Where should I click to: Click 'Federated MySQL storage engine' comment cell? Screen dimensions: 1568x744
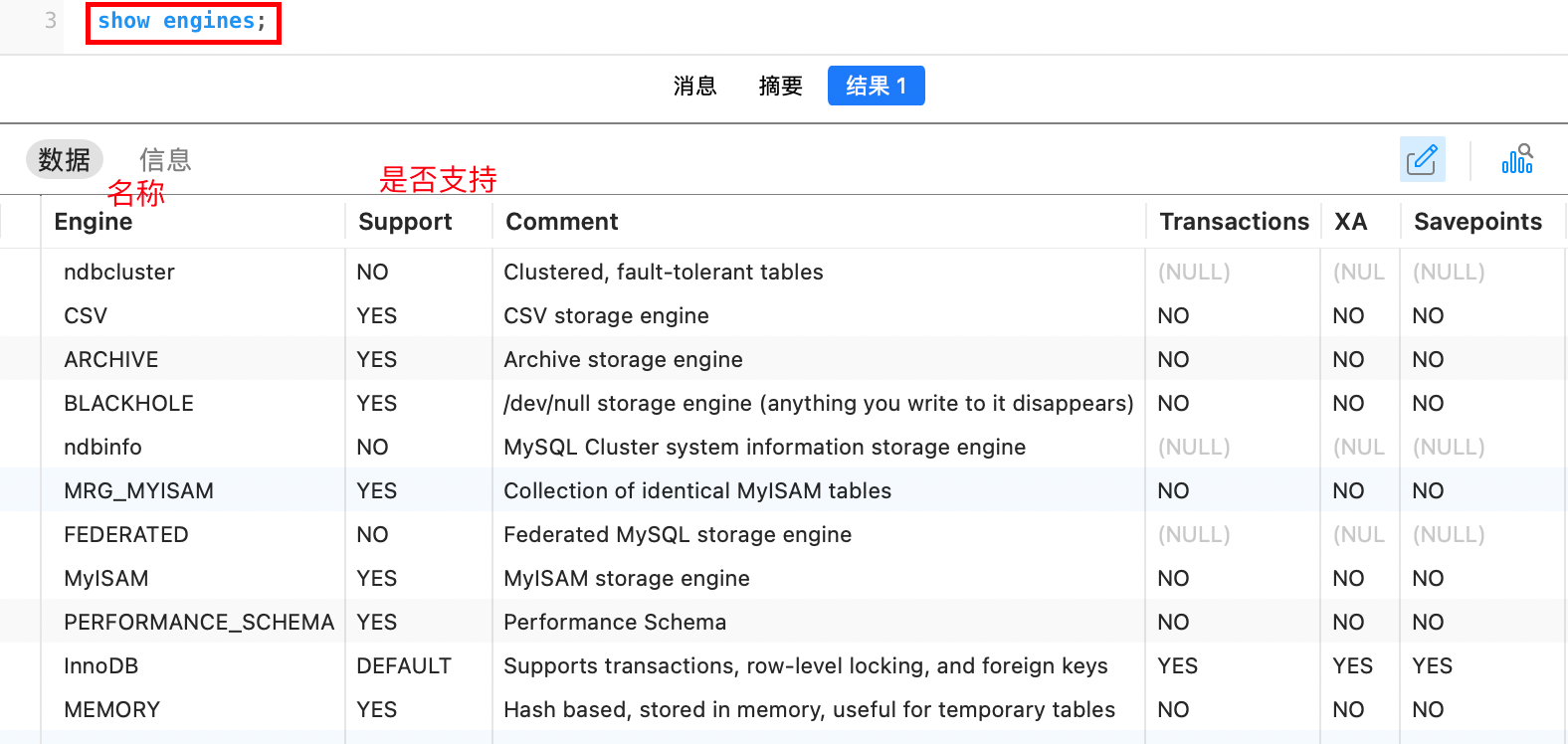[x=678, y=534]
